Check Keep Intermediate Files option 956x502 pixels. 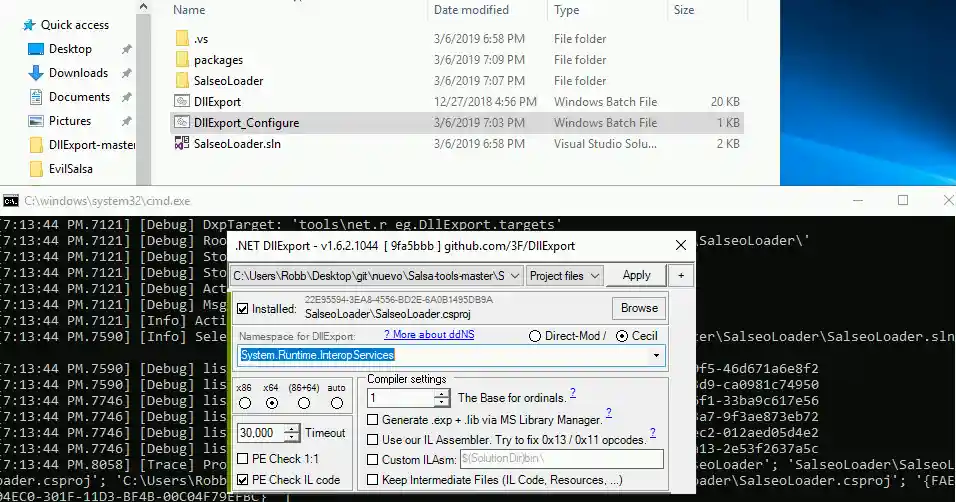click(x=373, y=480)
